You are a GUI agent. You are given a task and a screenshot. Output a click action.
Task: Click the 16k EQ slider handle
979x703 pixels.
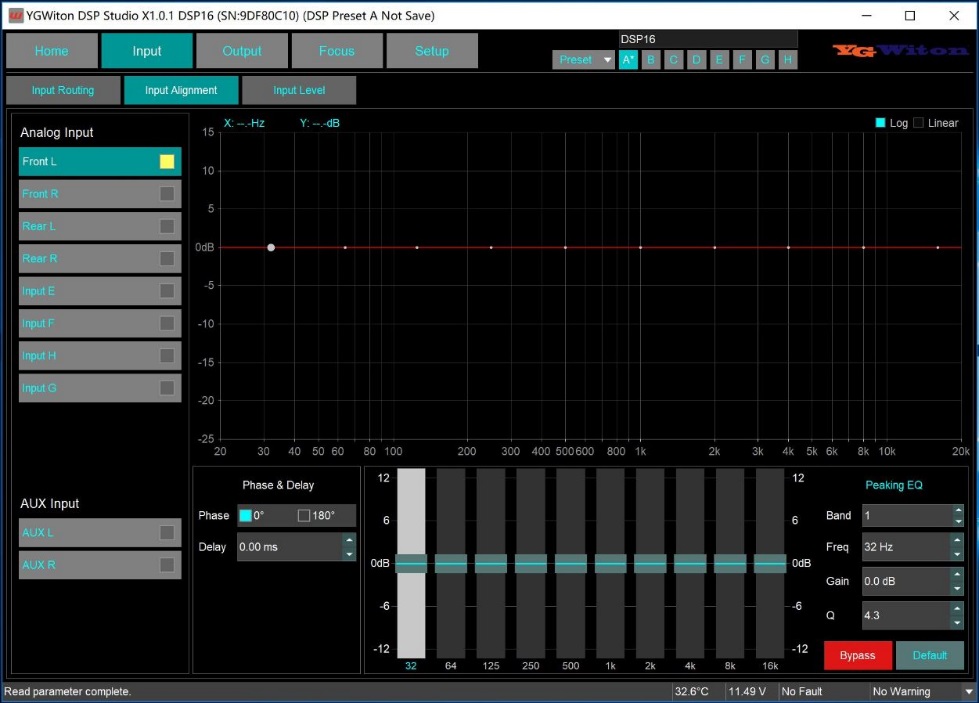click(770, 564)
